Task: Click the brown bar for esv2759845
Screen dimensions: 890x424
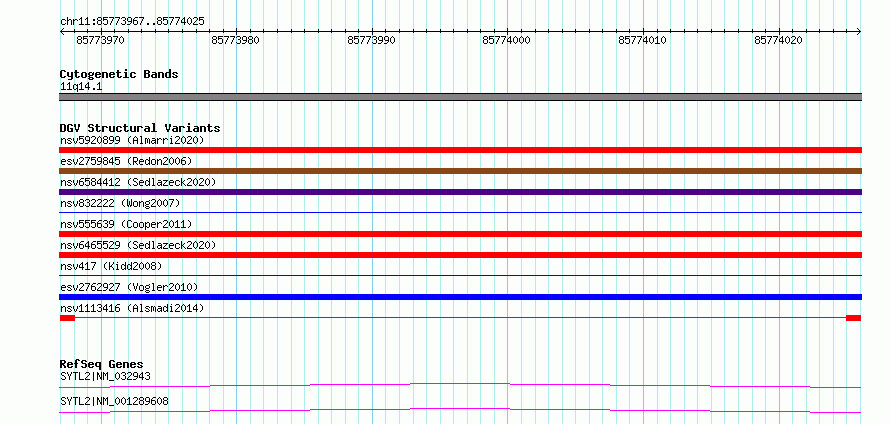Action: tap(460, 171)
